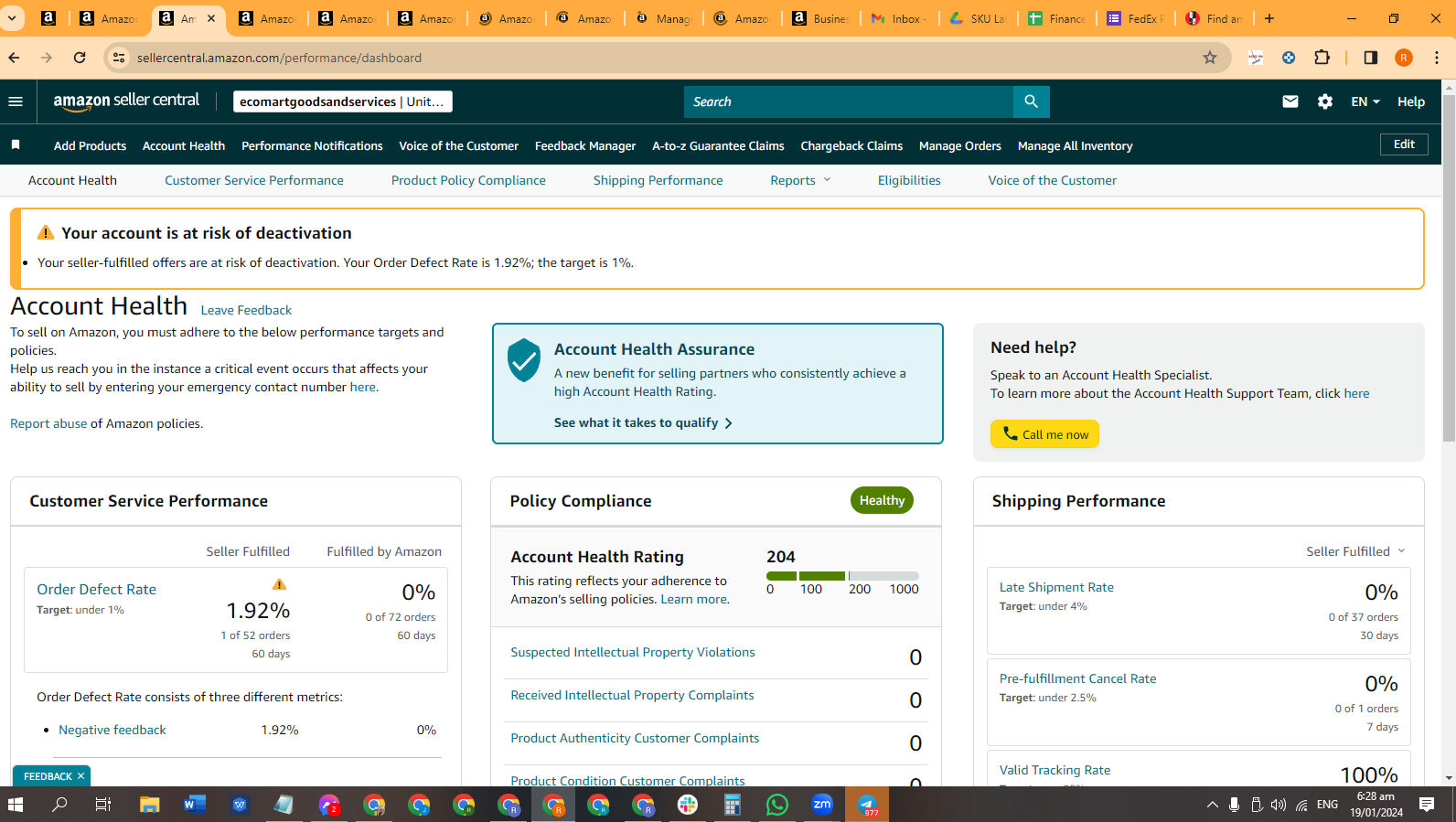
Task: Open Voice of the Customer sub-navigation tab
Action: (x=1052, y=180)
